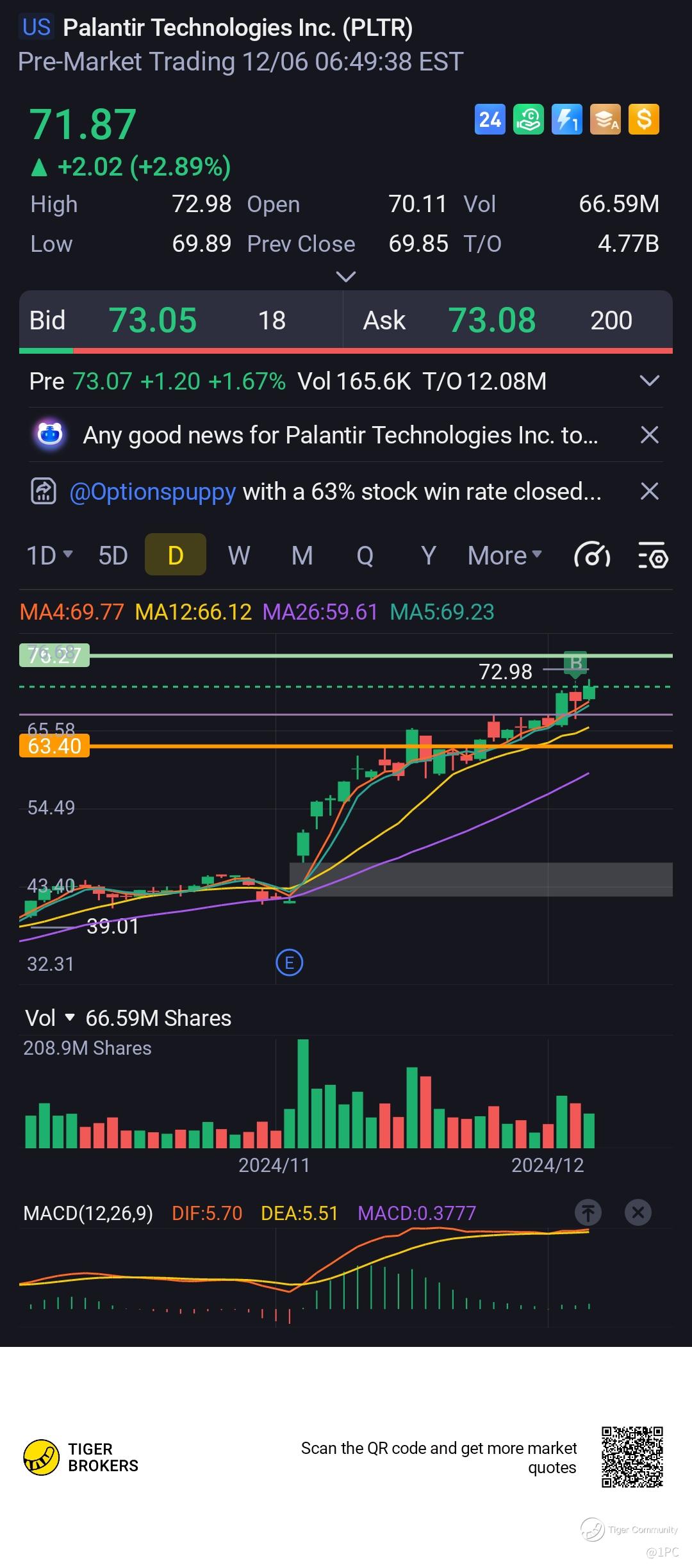Open the Vol indicator dropdown

(x=50, y=1018)
